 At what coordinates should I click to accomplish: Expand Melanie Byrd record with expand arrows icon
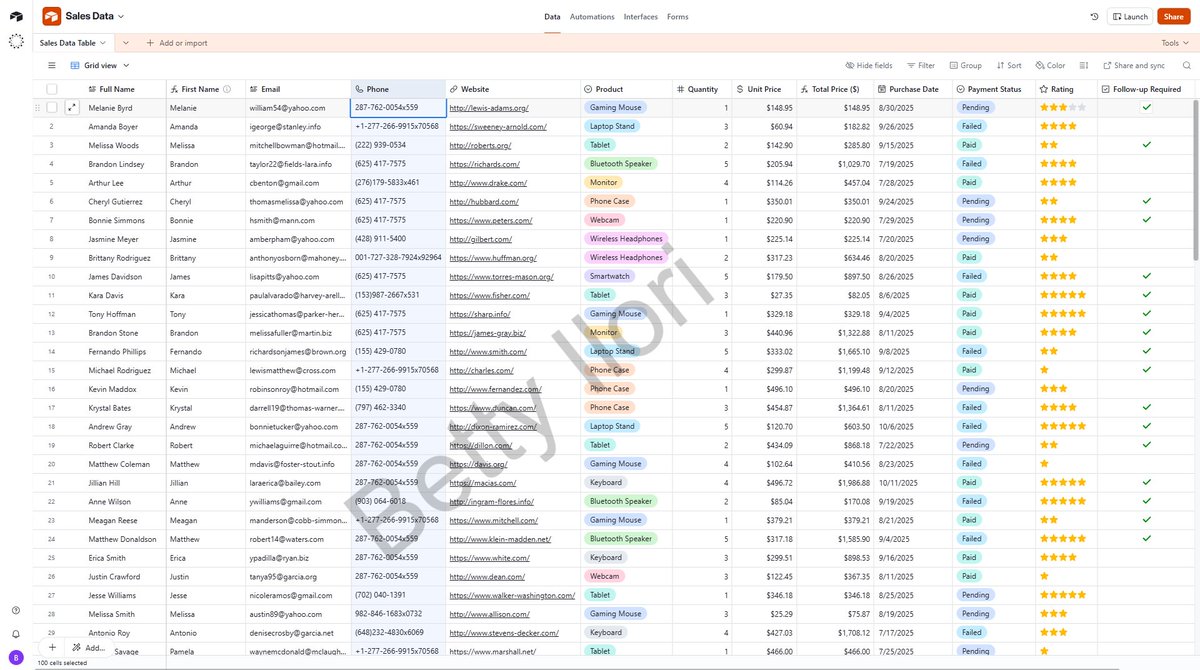(72, 108)
